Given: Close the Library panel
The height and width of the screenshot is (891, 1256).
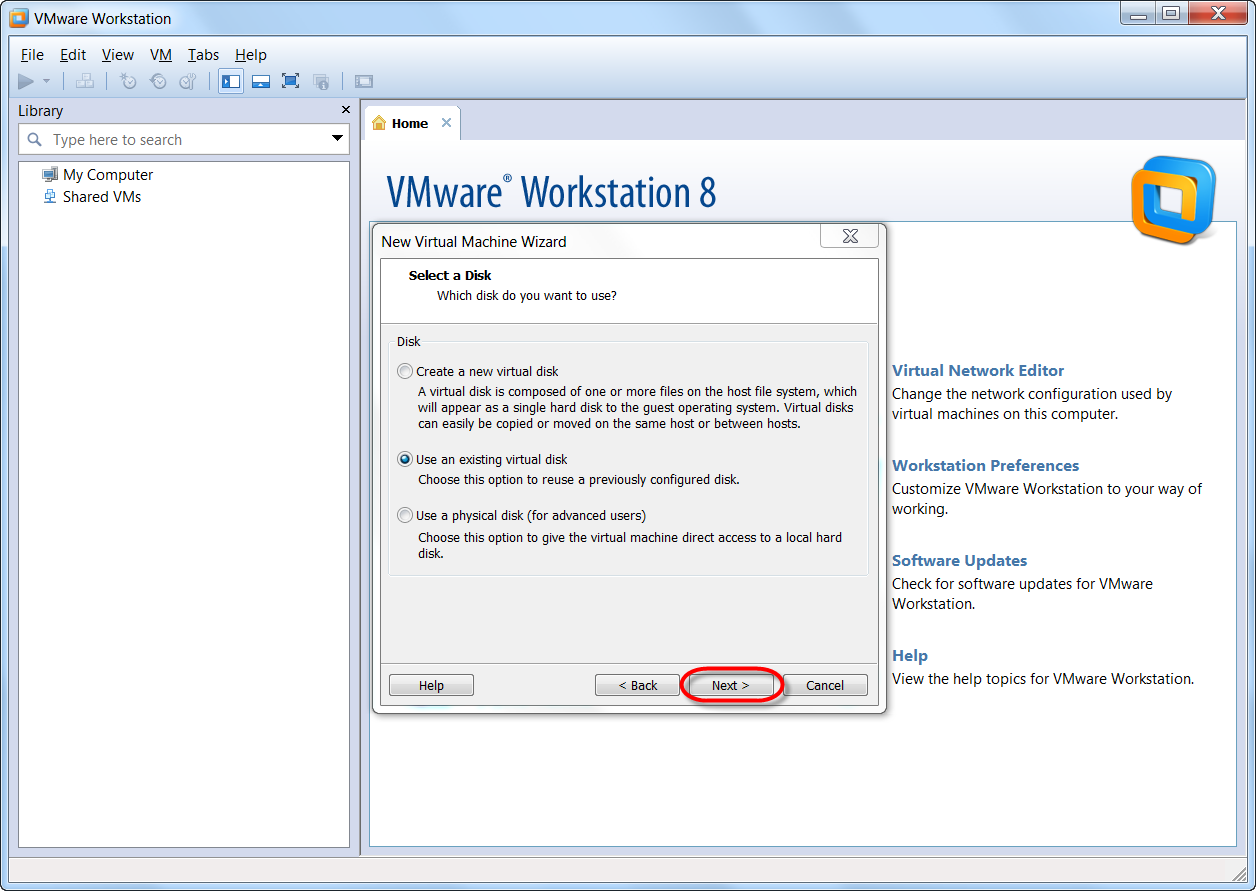Looking at the screenshot, I should tap(346, 110).
